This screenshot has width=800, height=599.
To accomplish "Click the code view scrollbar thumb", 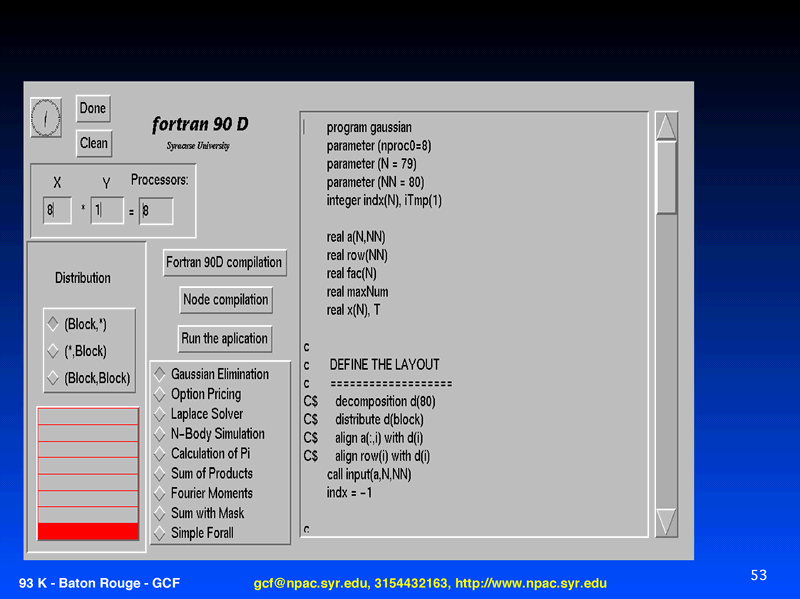I will pyautogui.click(x=666, y=178).
